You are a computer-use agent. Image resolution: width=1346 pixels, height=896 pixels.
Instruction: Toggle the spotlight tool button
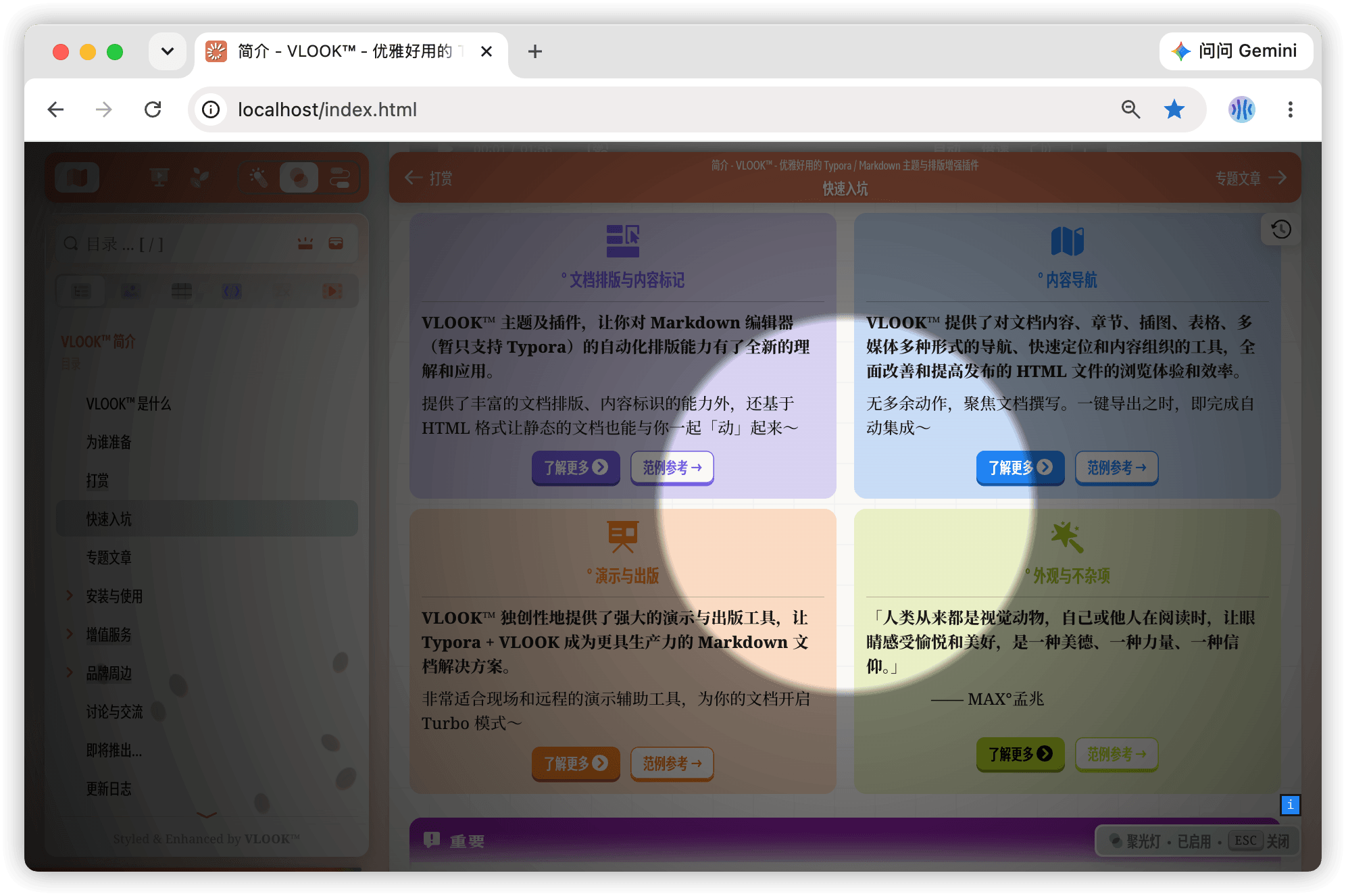tap(299, 178)
